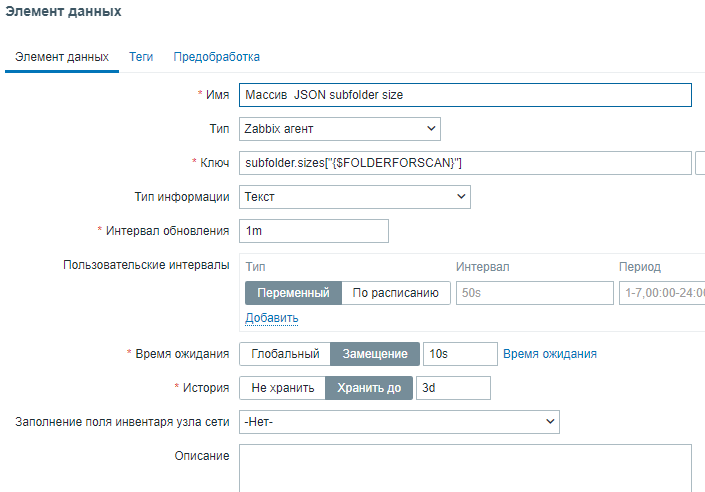Select the Элемент данных tab
This screenshot has height=492, width=705.
pos(63,57)
